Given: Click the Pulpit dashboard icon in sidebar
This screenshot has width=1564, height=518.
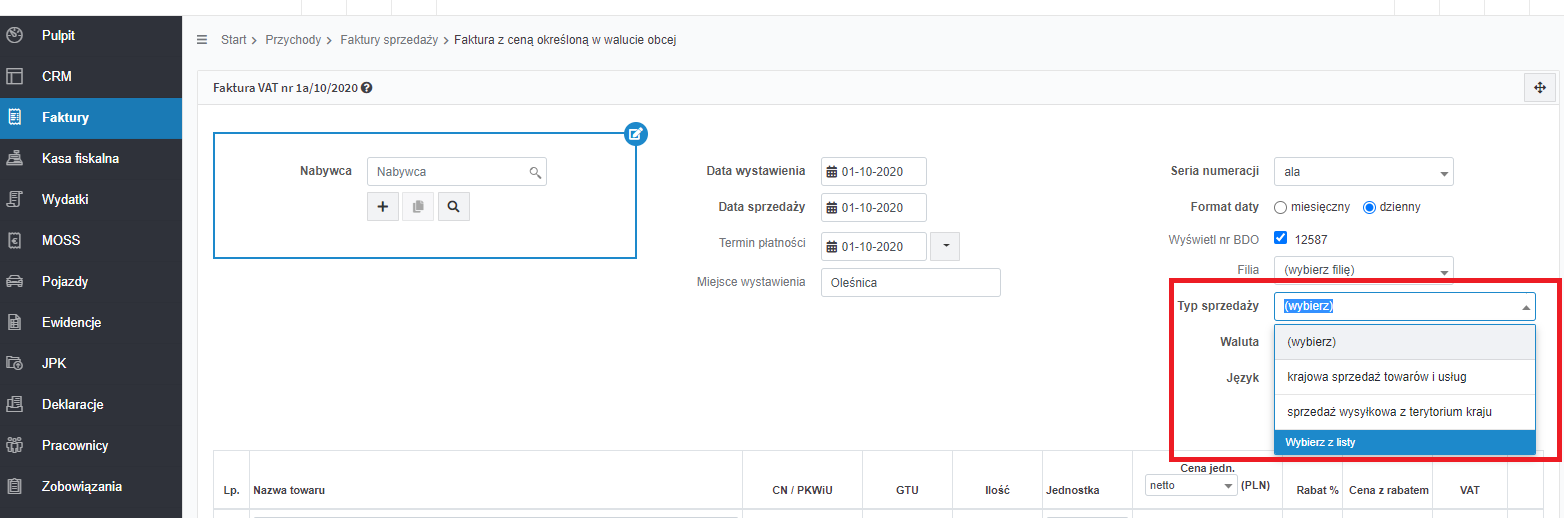Looking at the screenshot, I should tap(14, 35).
